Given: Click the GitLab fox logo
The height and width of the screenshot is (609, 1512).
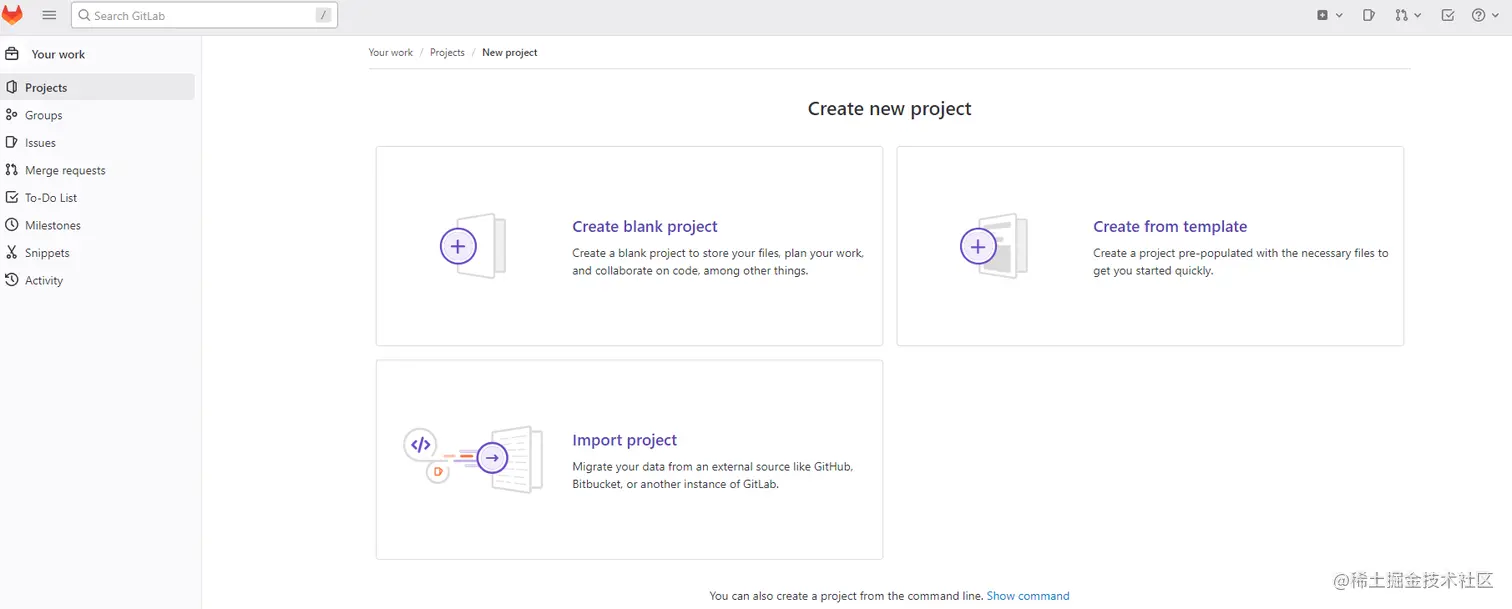Looking at the screenshot, I should [13, 15].
